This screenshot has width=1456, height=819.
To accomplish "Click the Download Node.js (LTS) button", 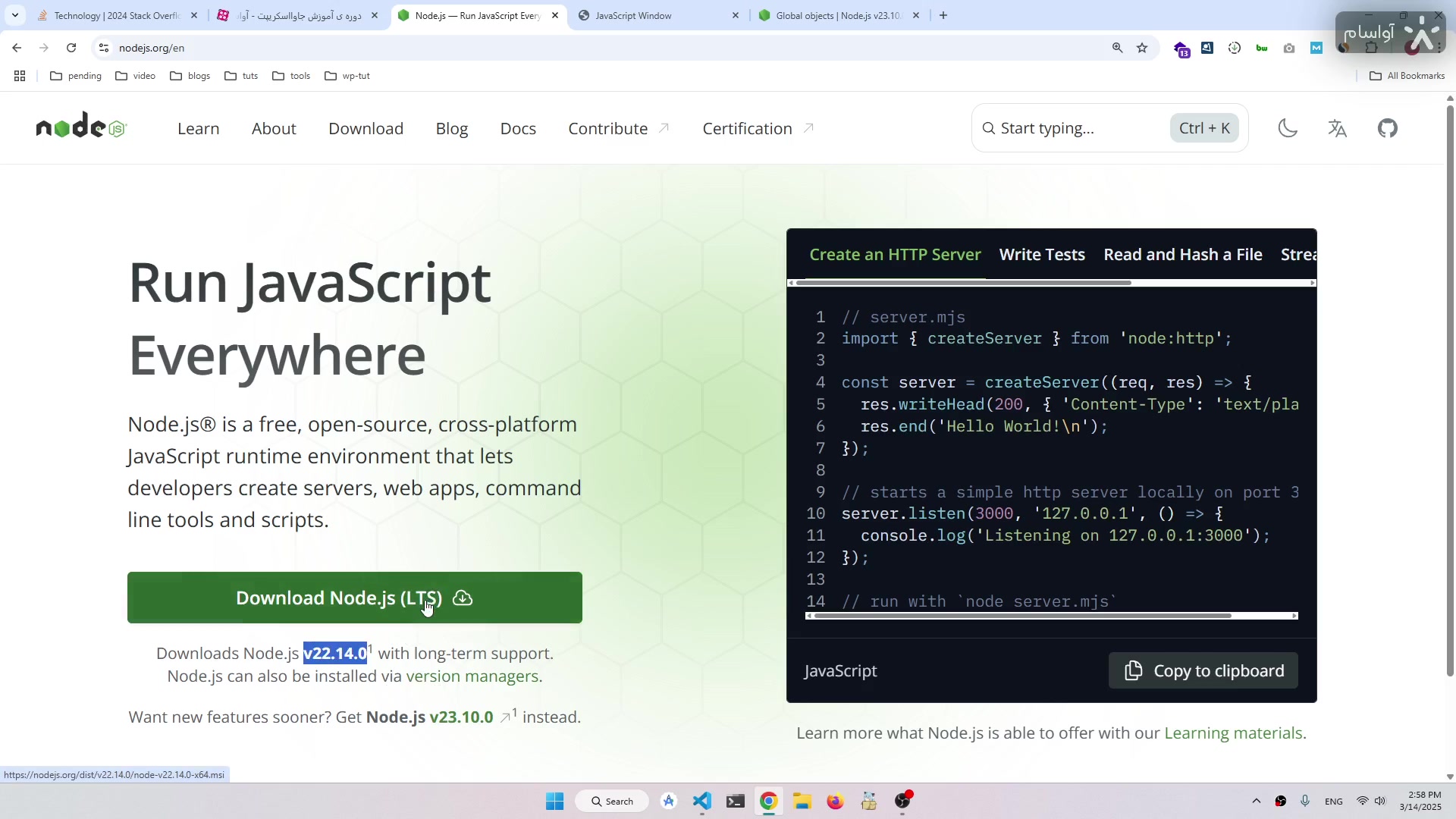I will coord(355,598).
